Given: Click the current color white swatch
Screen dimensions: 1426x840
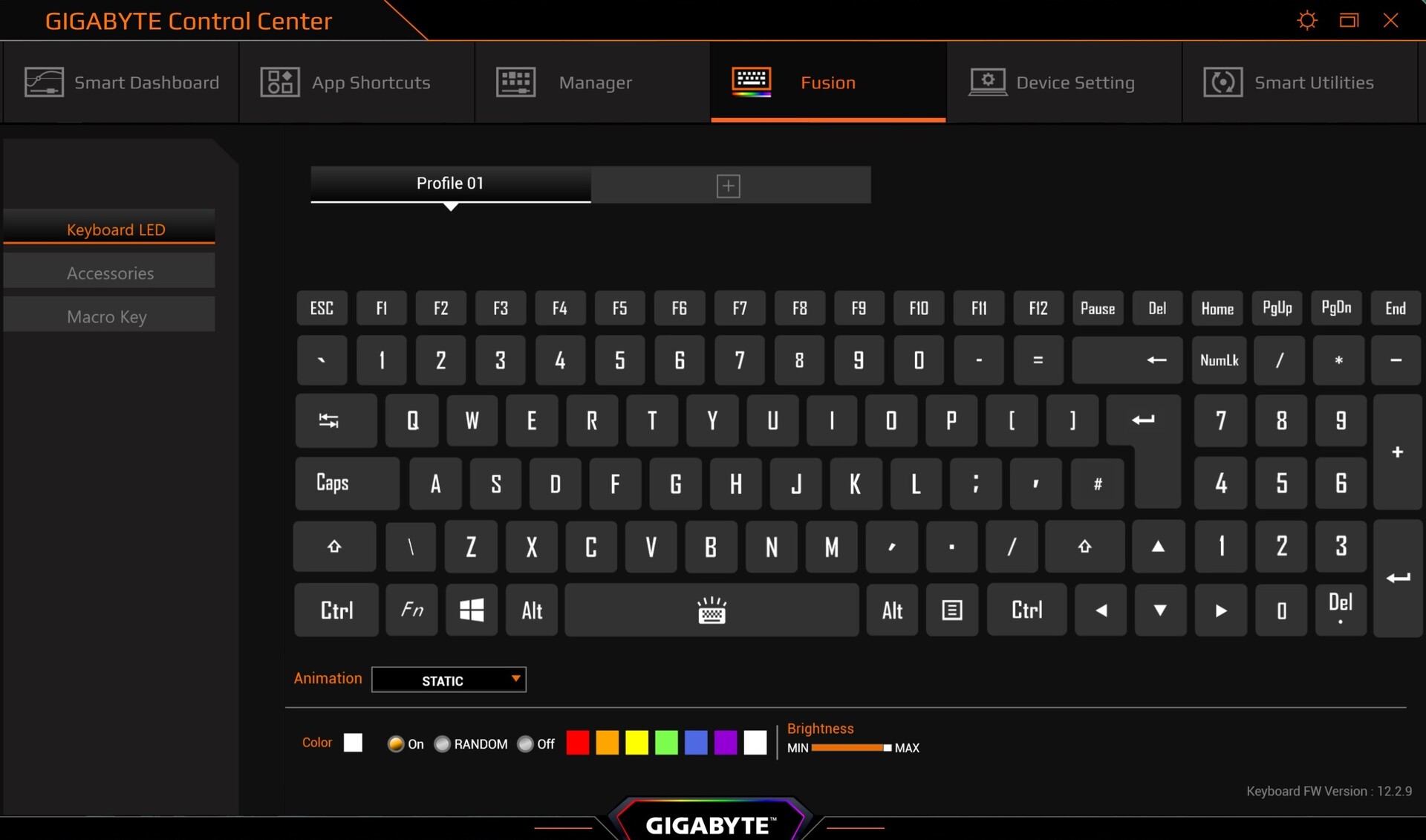Looking at the screenshot, I should (354, 743).
